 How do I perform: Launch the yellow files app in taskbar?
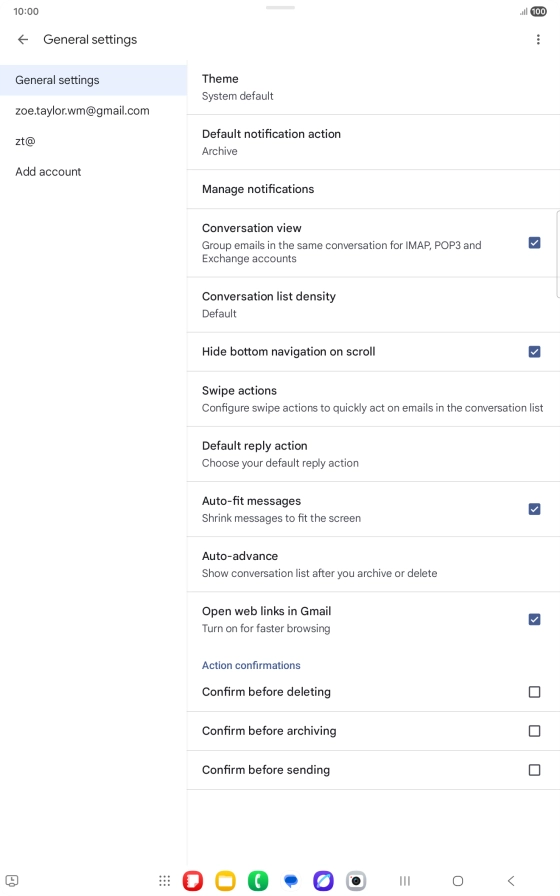pyautogui.click(x=225, y=881)
